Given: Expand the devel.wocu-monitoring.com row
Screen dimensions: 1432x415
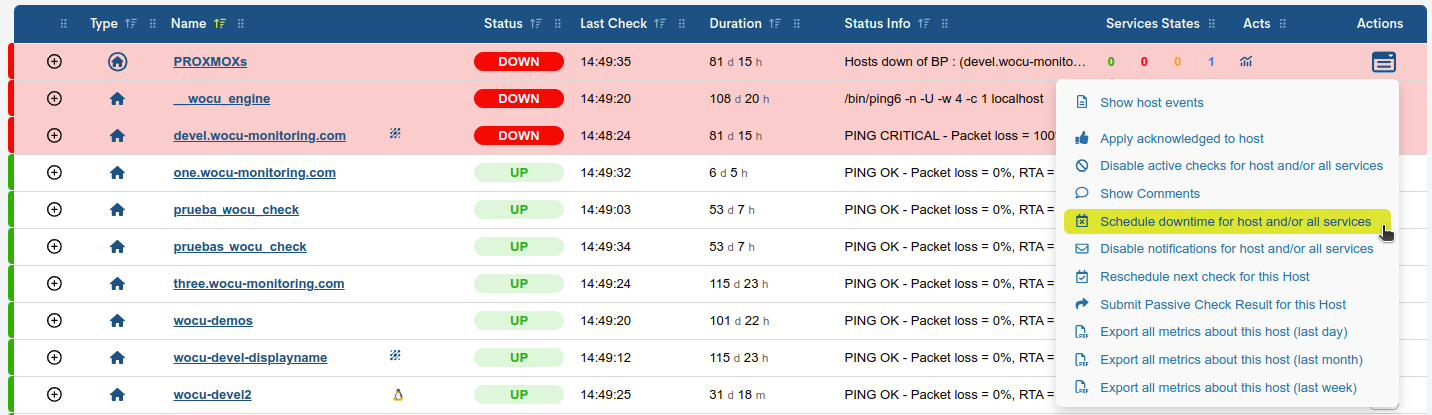Looking at the screenshot, I should (x=55, y=136).
